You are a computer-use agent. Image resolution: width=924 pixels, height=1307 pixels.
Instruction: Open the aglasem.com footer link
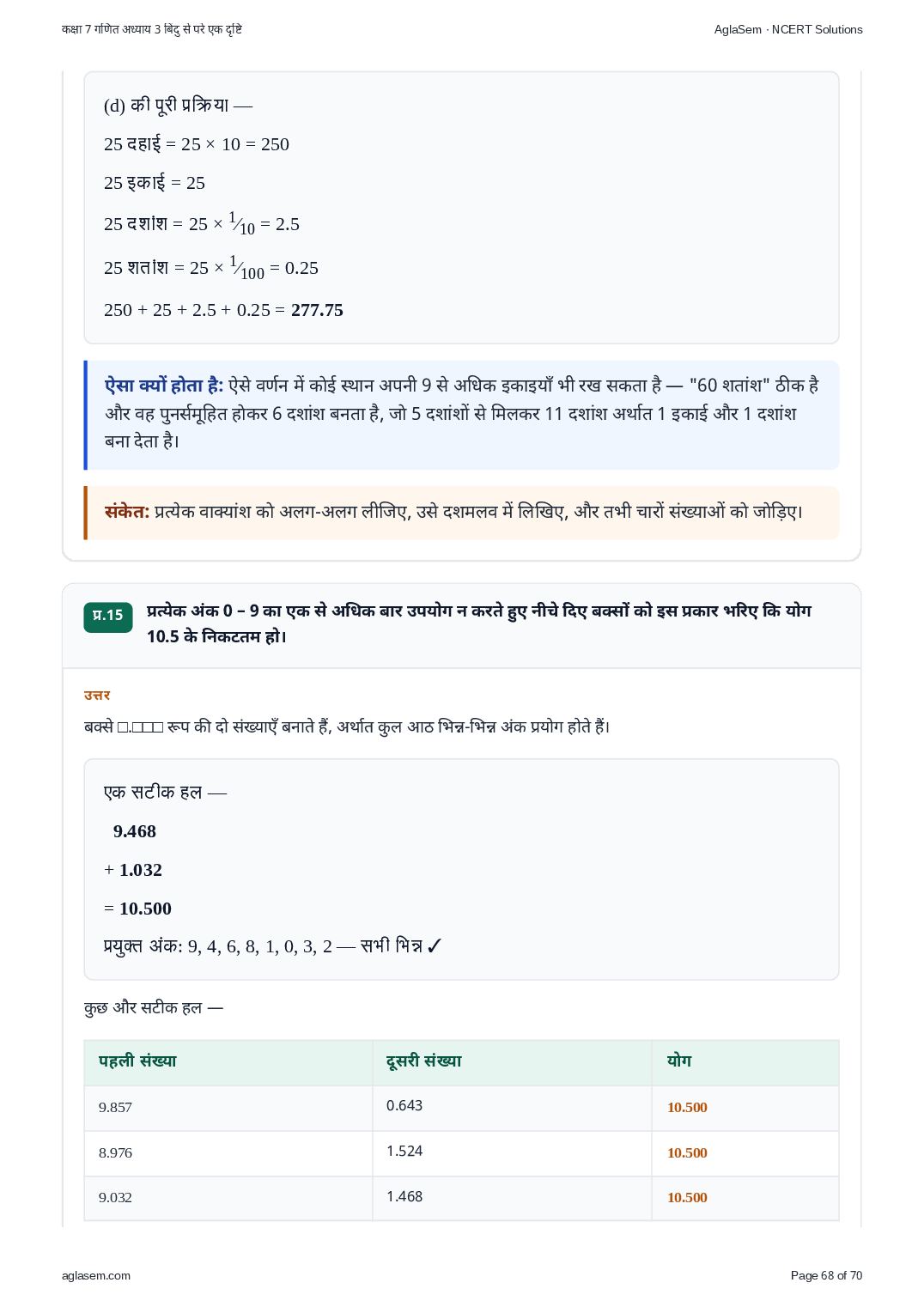(96, 1275)
